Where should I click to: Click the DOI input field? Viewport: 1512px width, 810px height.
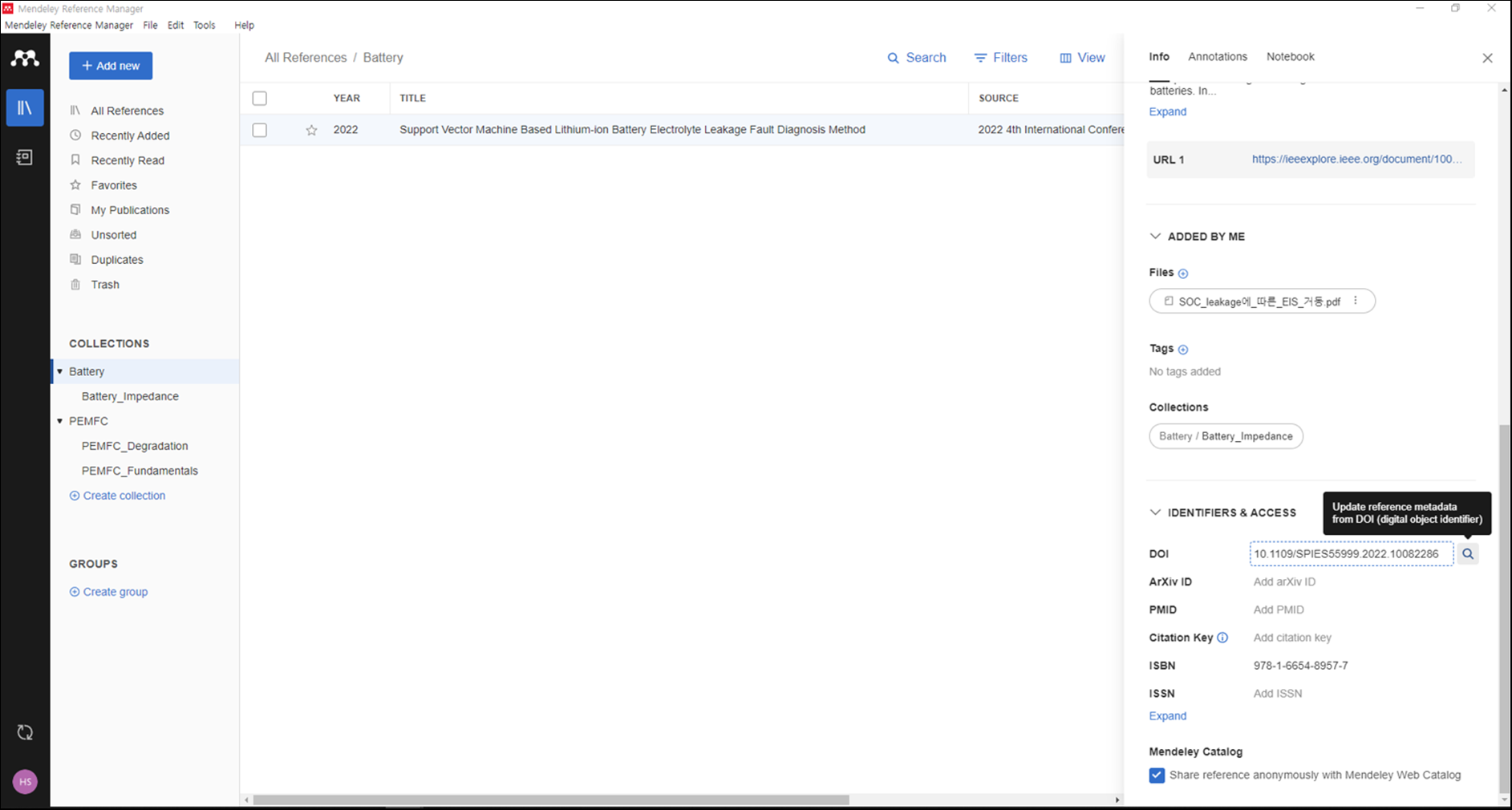pos(1352,554)
